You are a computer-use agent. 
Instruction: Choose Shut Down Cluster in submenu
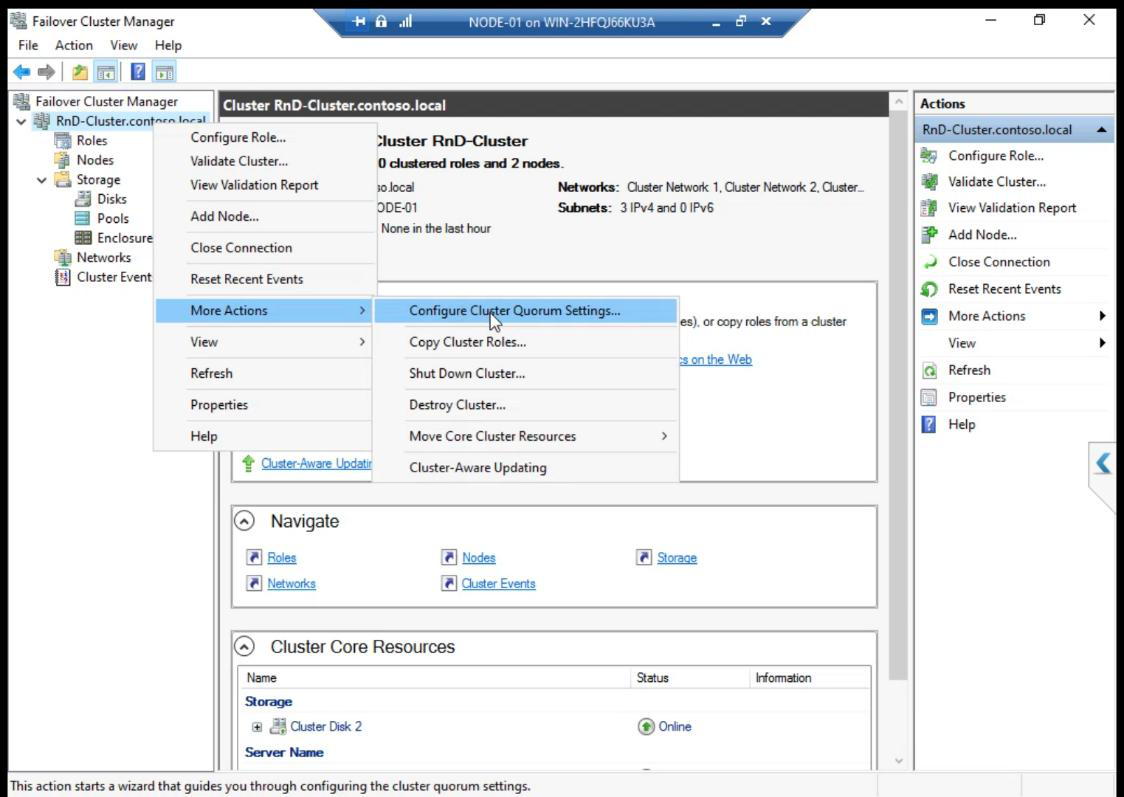tap(526, 373)
